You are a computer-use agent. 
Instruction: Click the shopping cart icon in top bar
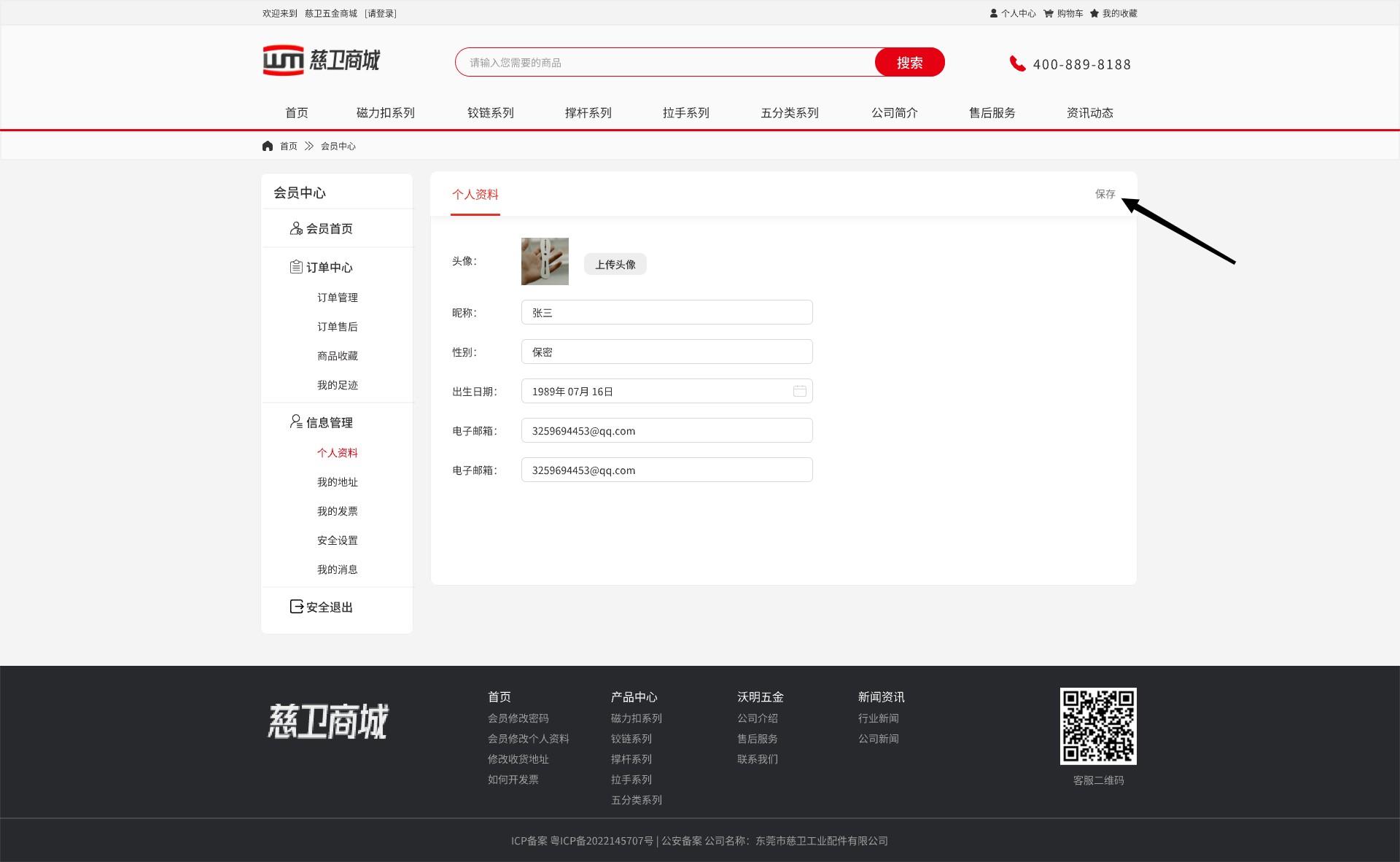coord(1049,13)
